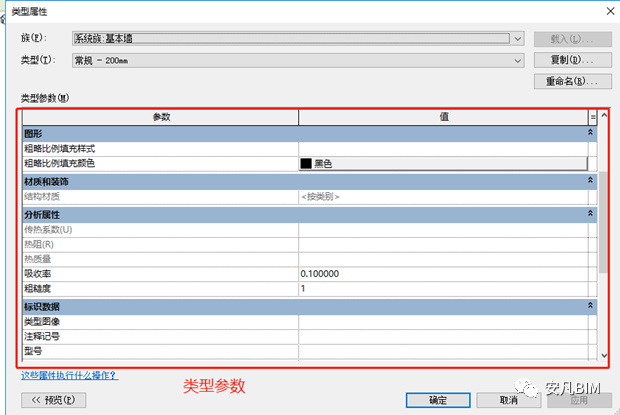The image size is (620, 415).
Task: Click the 参数 column header
Action: pyautogui.click(x=160, y=117)
